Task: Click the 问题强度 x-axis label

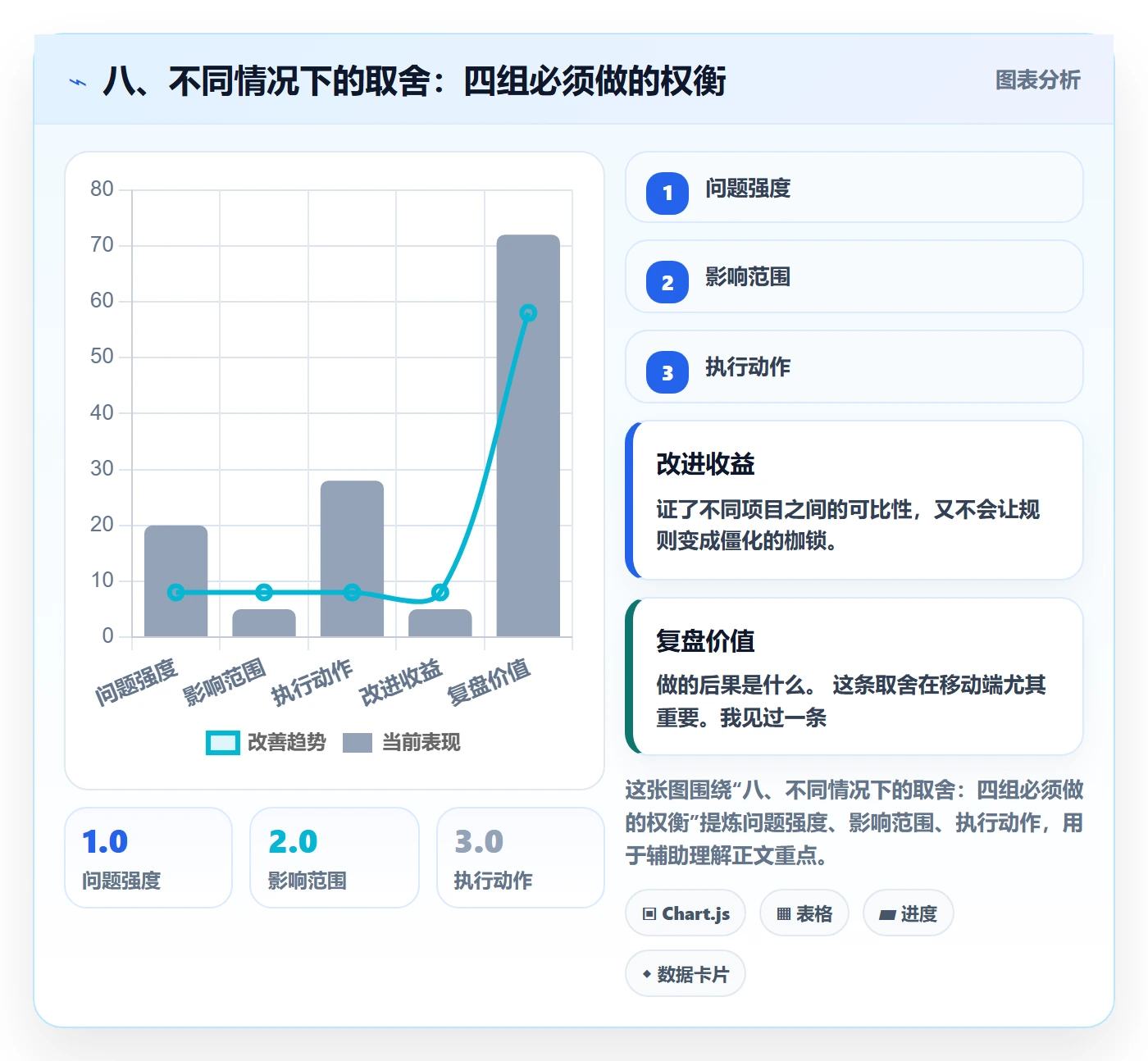Action: tap(137, 682)
